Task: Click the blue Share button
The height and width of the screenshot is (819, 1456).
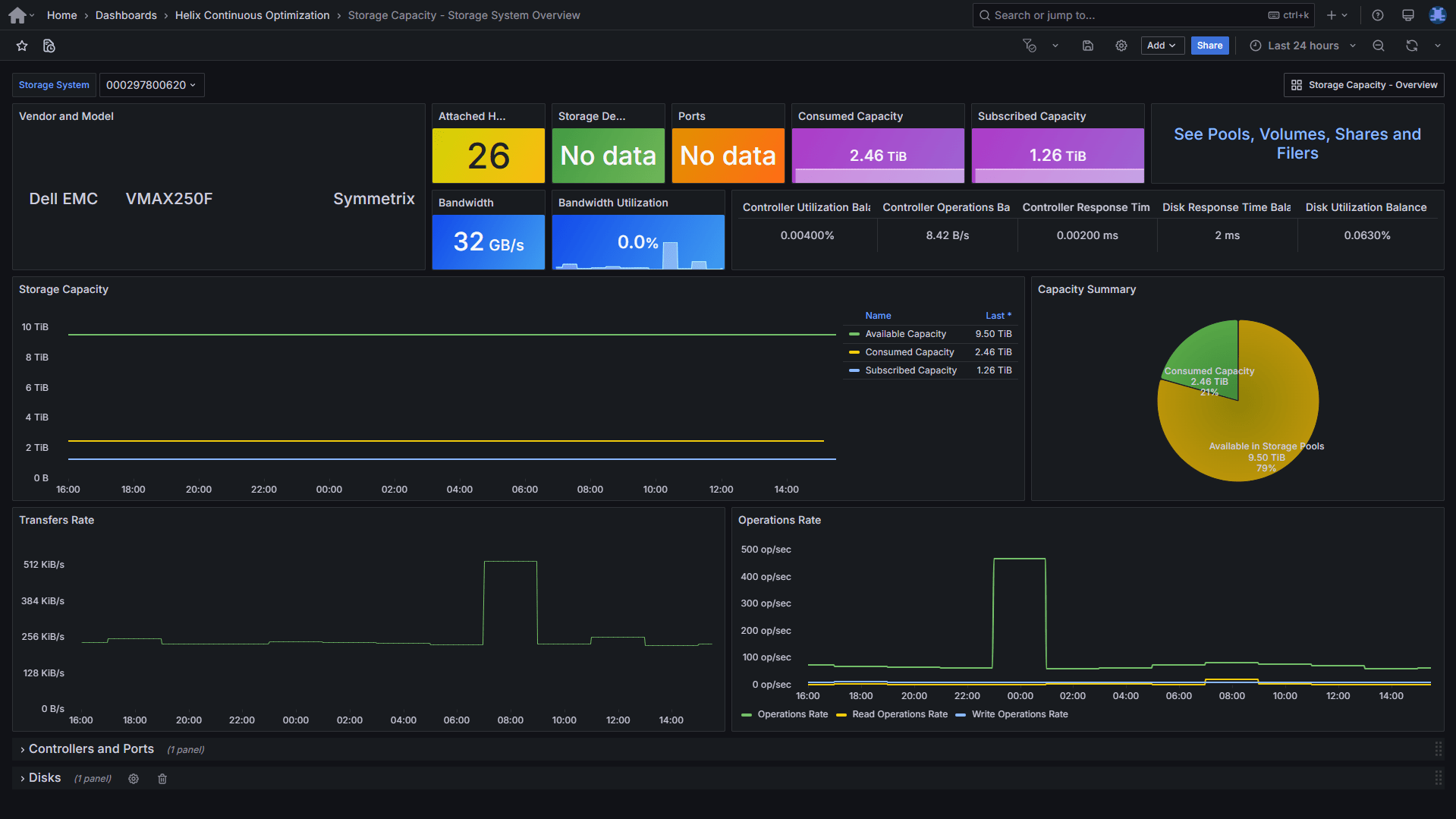Action: pos(1209,46)
